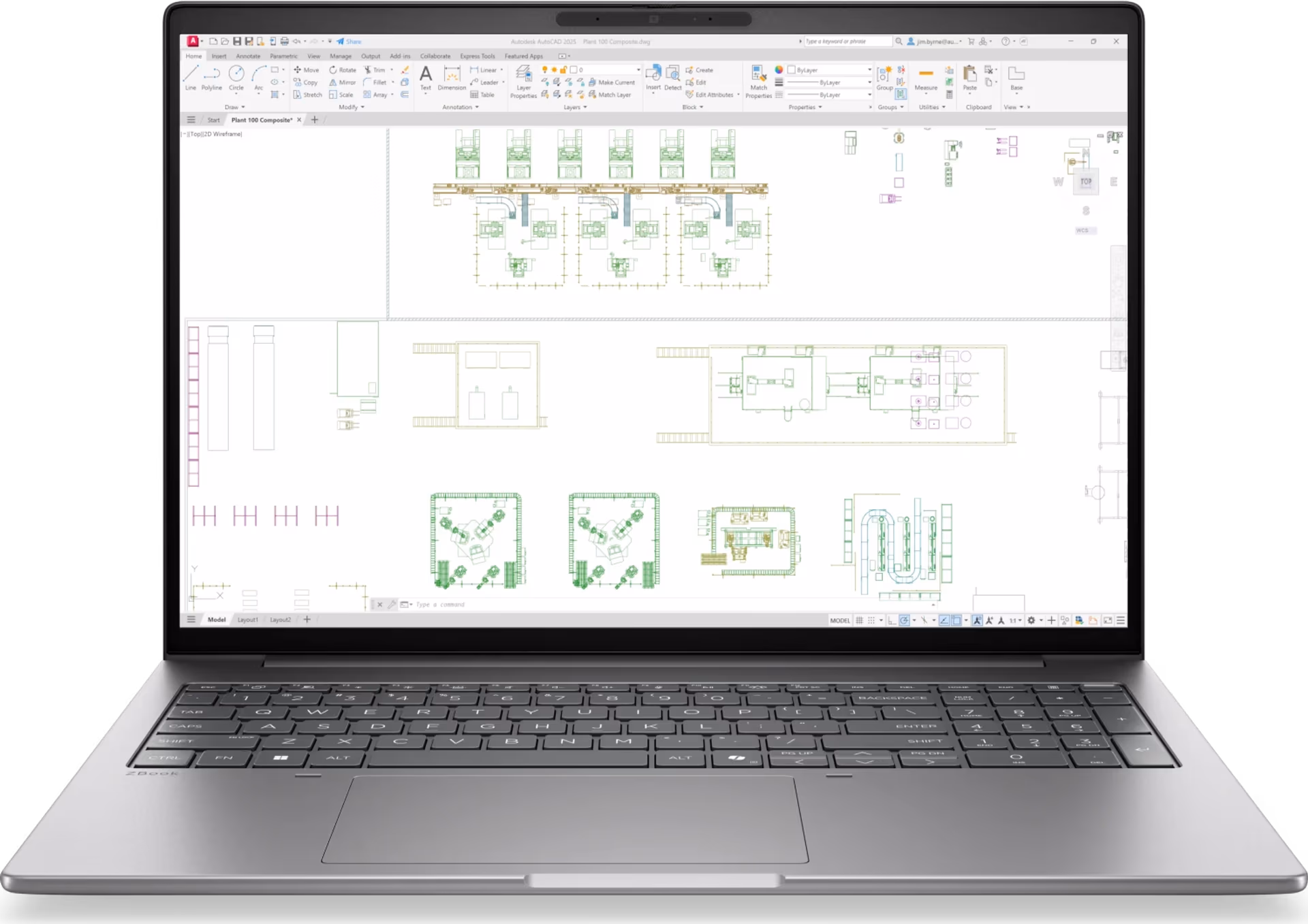Viewport: 1308px width, 924px height.
Task: Click the Measure utility tool
Action: coord(926,78)
